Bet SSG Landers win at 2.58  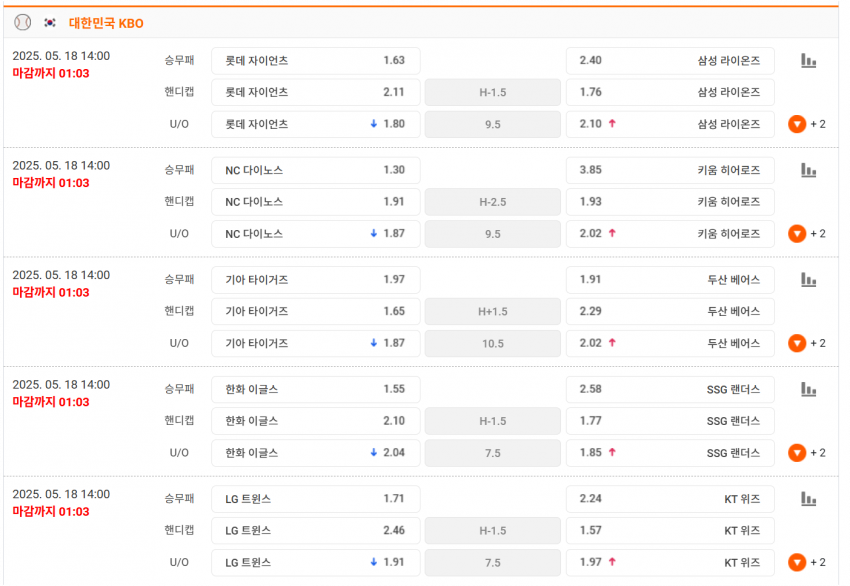670,389
